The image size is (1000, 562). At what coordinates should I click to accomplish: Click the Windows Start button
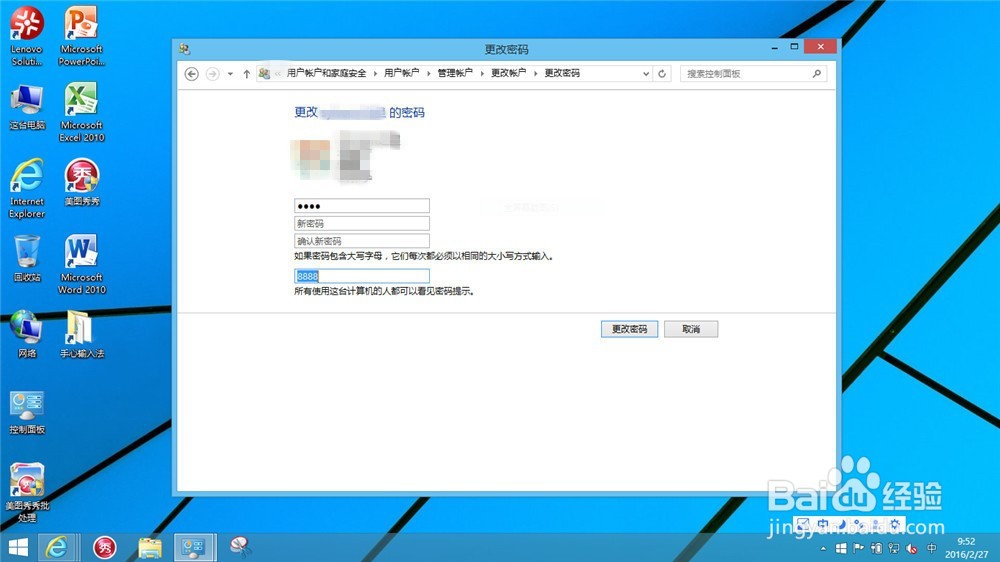click(18, 547)
